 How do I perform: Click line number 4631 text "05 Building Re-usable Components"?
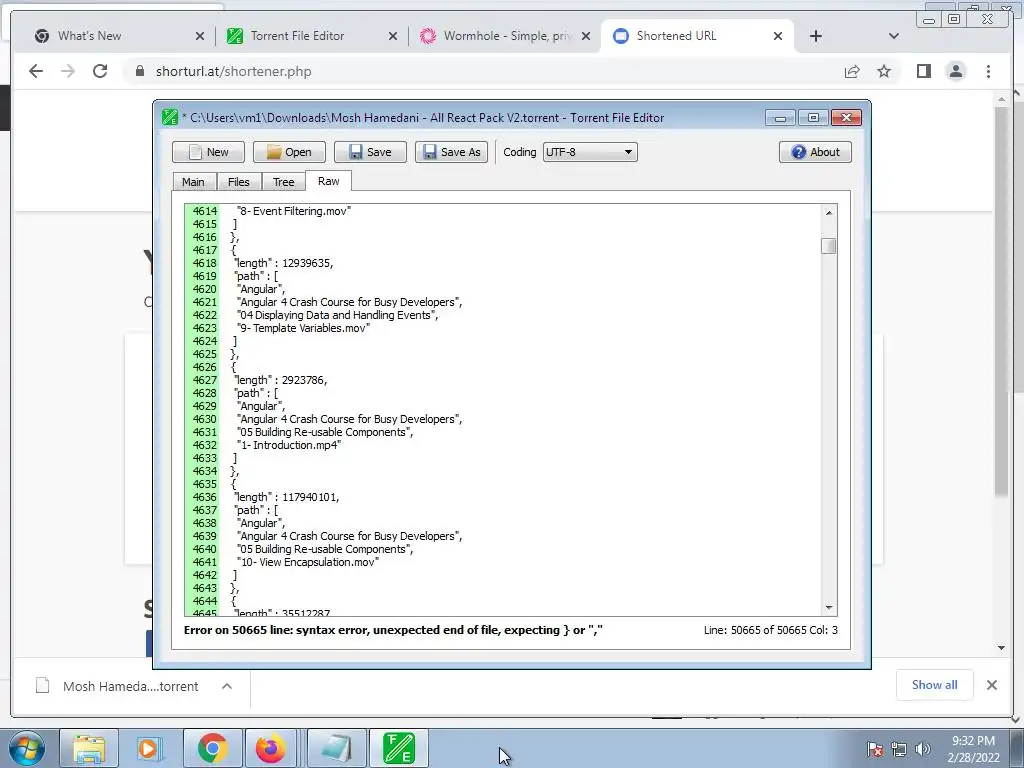coord(325,432)
